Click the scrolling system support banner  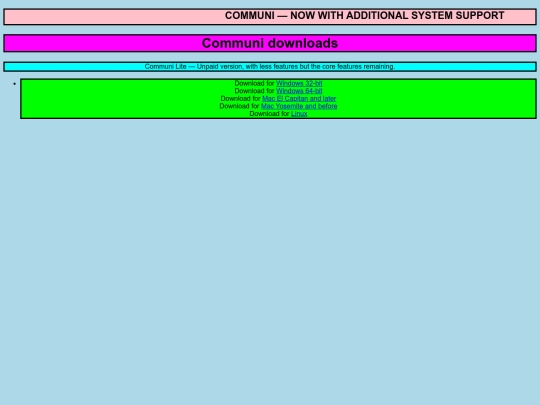(x=270, y=17)
